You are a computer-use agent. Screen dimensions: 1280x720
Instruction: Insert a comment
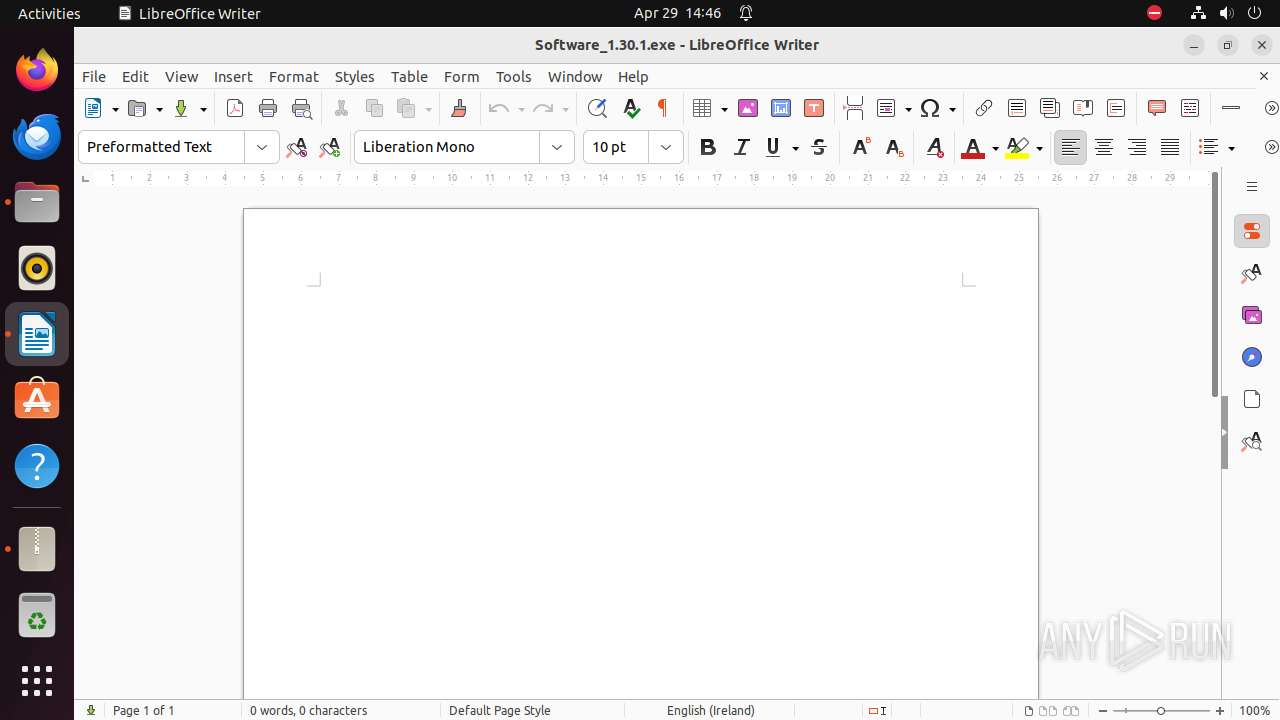(1157, 108)
